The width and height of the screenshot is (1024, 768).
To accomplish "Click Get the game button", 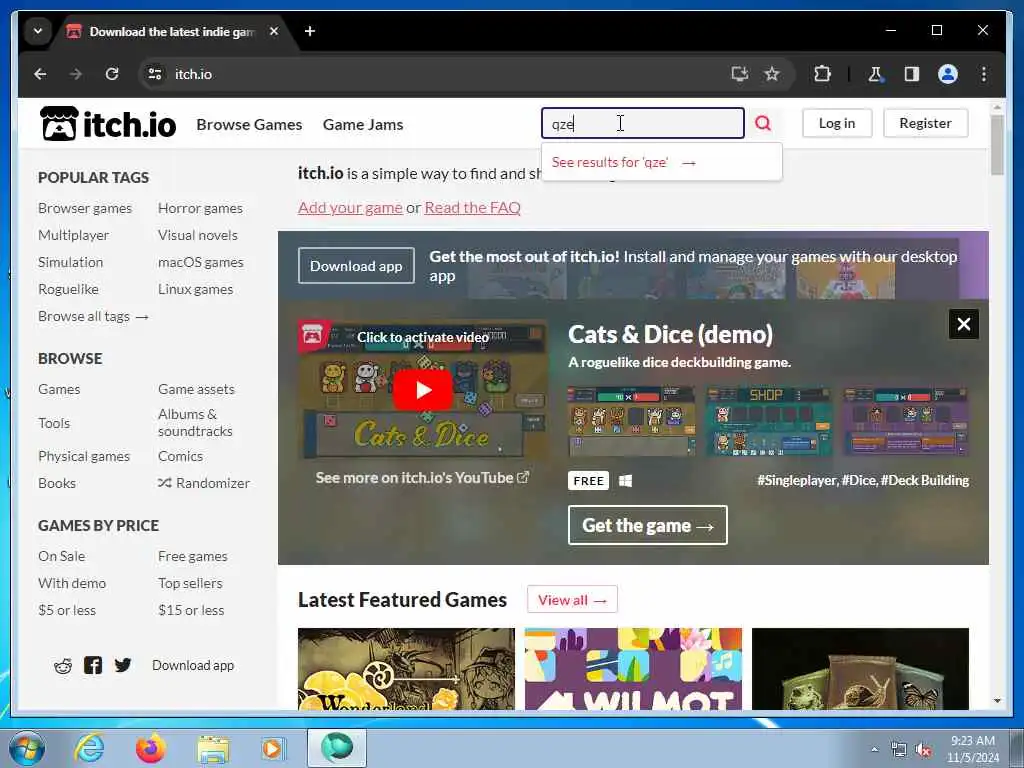I will (647, 525).
